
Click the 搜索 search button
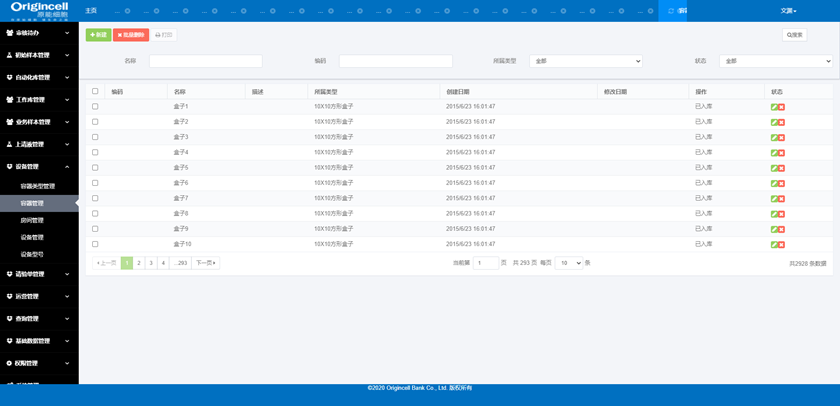795,35
